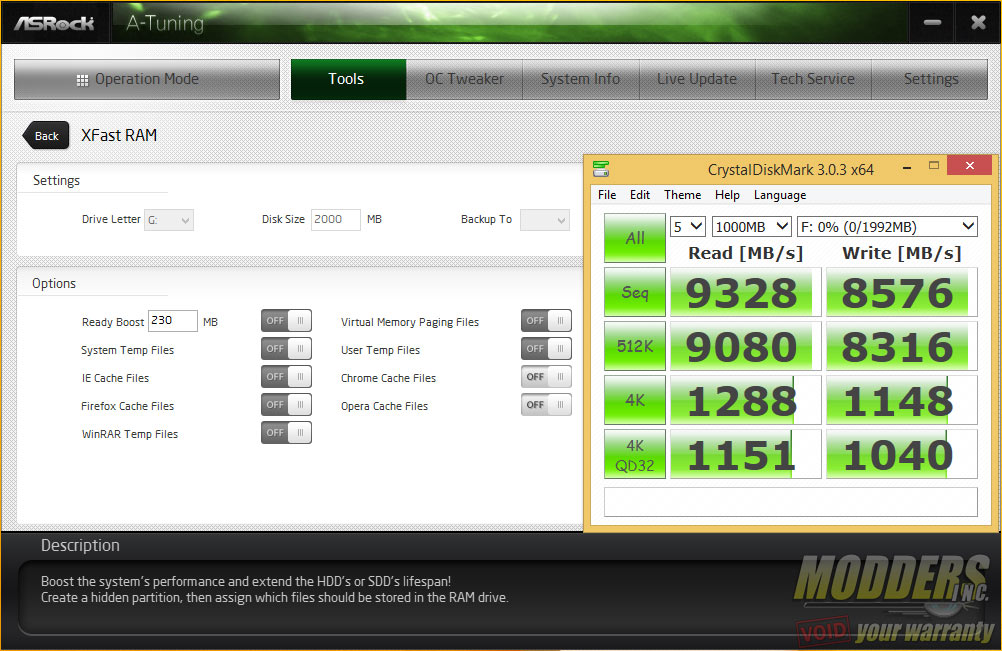This screenshot has height=651, width=1002.
Task: Run the 4K benchmark test
Action: tap(635, 400)
